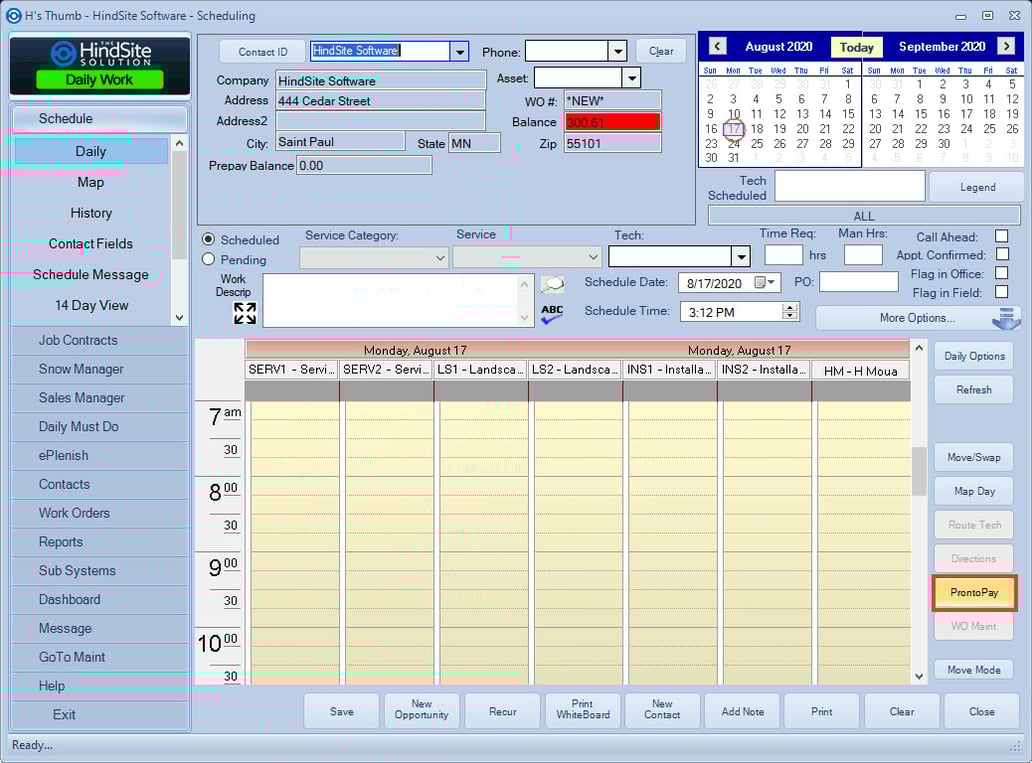Open the Service Category dropdown
The width and height of the screenshot is (1032, 763).
click(x=440, y=257)
